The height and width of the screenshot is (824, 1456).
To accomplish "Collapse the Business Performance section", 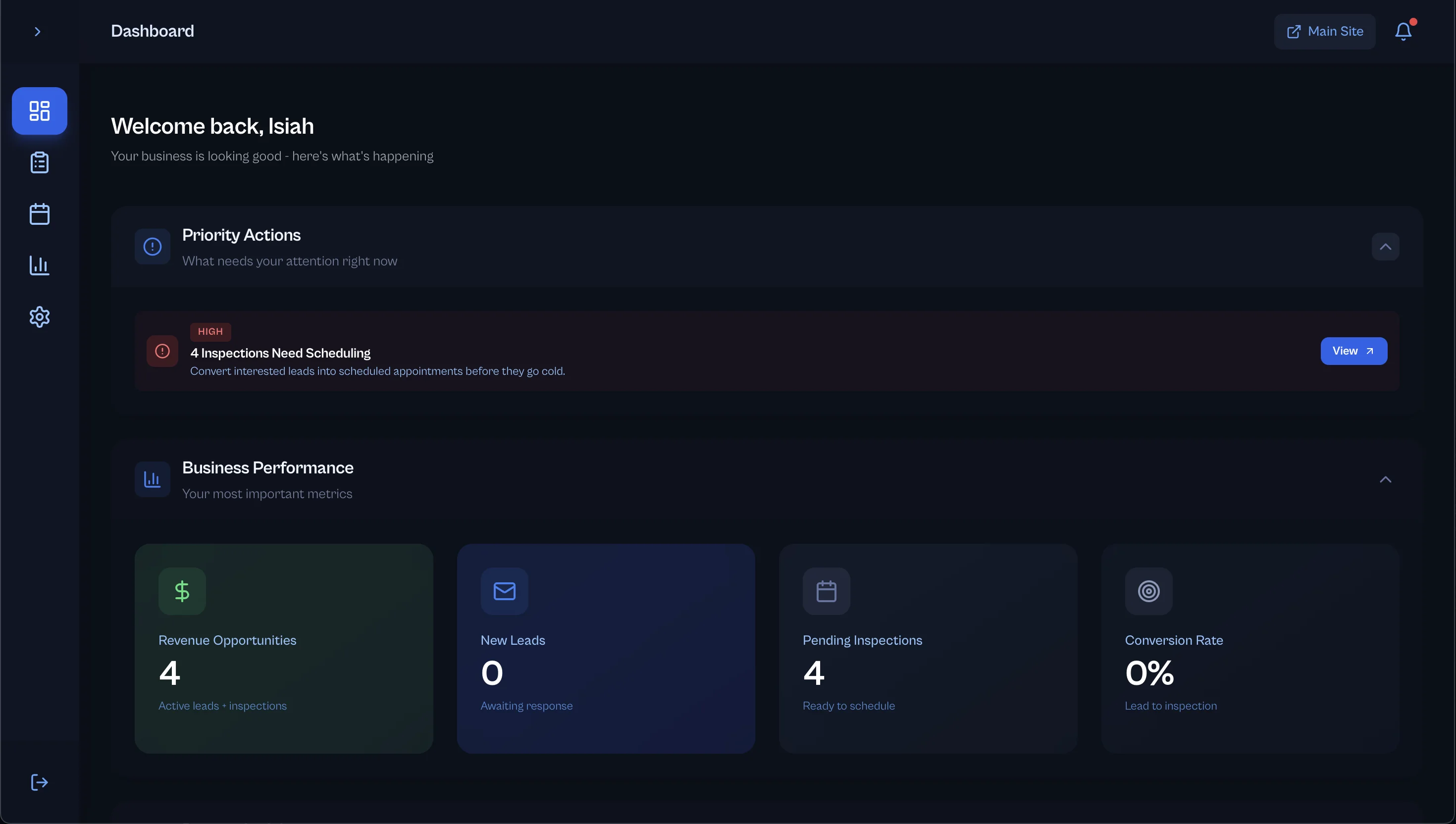I will [1386, 479].
